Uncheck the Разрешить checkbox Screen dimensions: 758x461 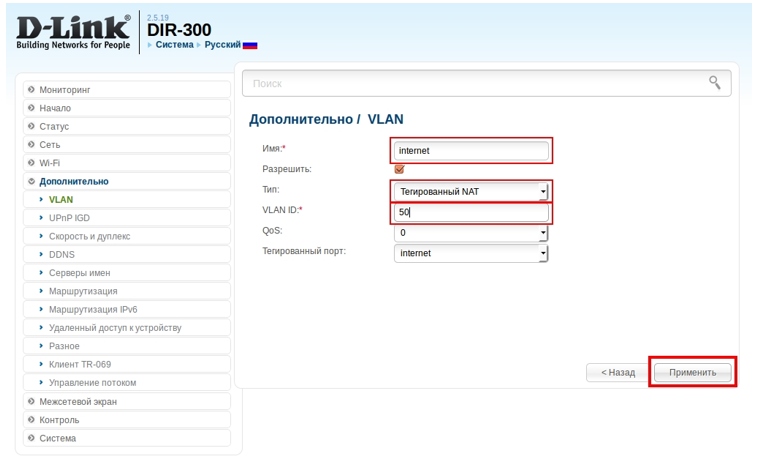(400, 169)
